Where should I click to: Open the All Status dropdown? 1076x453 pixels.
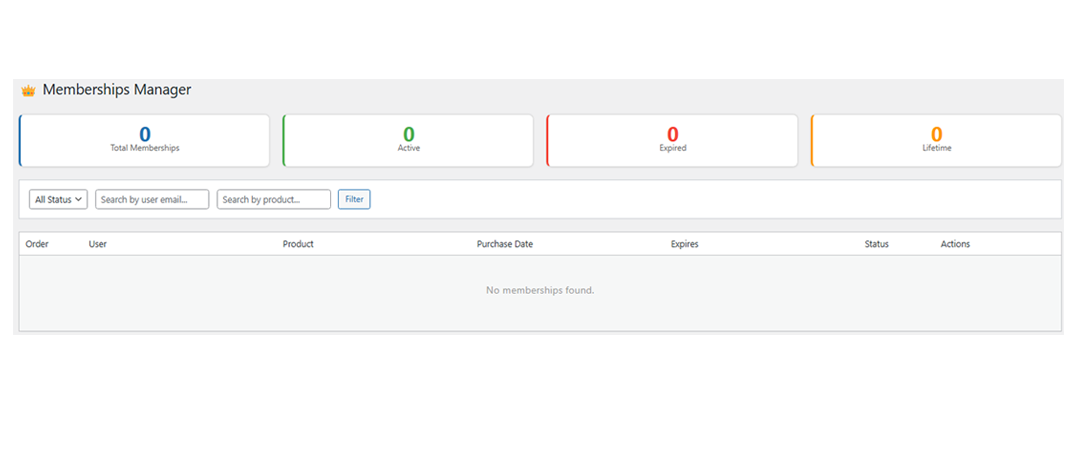click(x=58, y=200)
